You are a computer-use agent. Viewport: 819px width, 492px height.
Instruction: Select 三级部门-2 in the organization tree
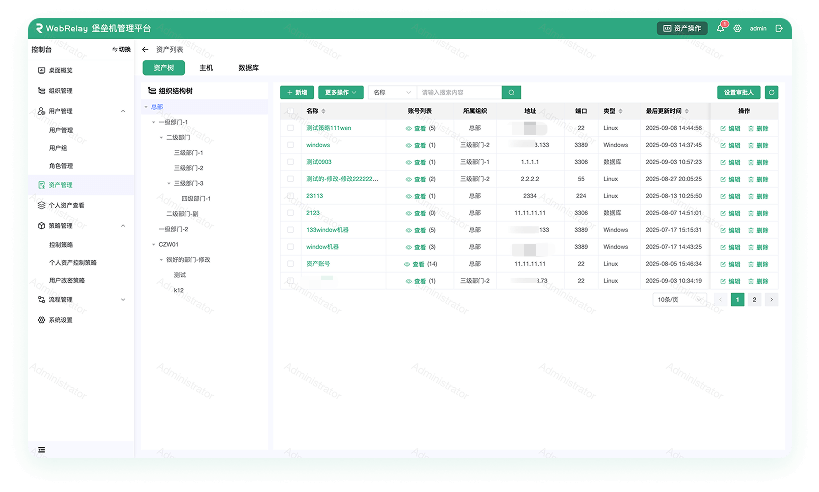(189, 168)
